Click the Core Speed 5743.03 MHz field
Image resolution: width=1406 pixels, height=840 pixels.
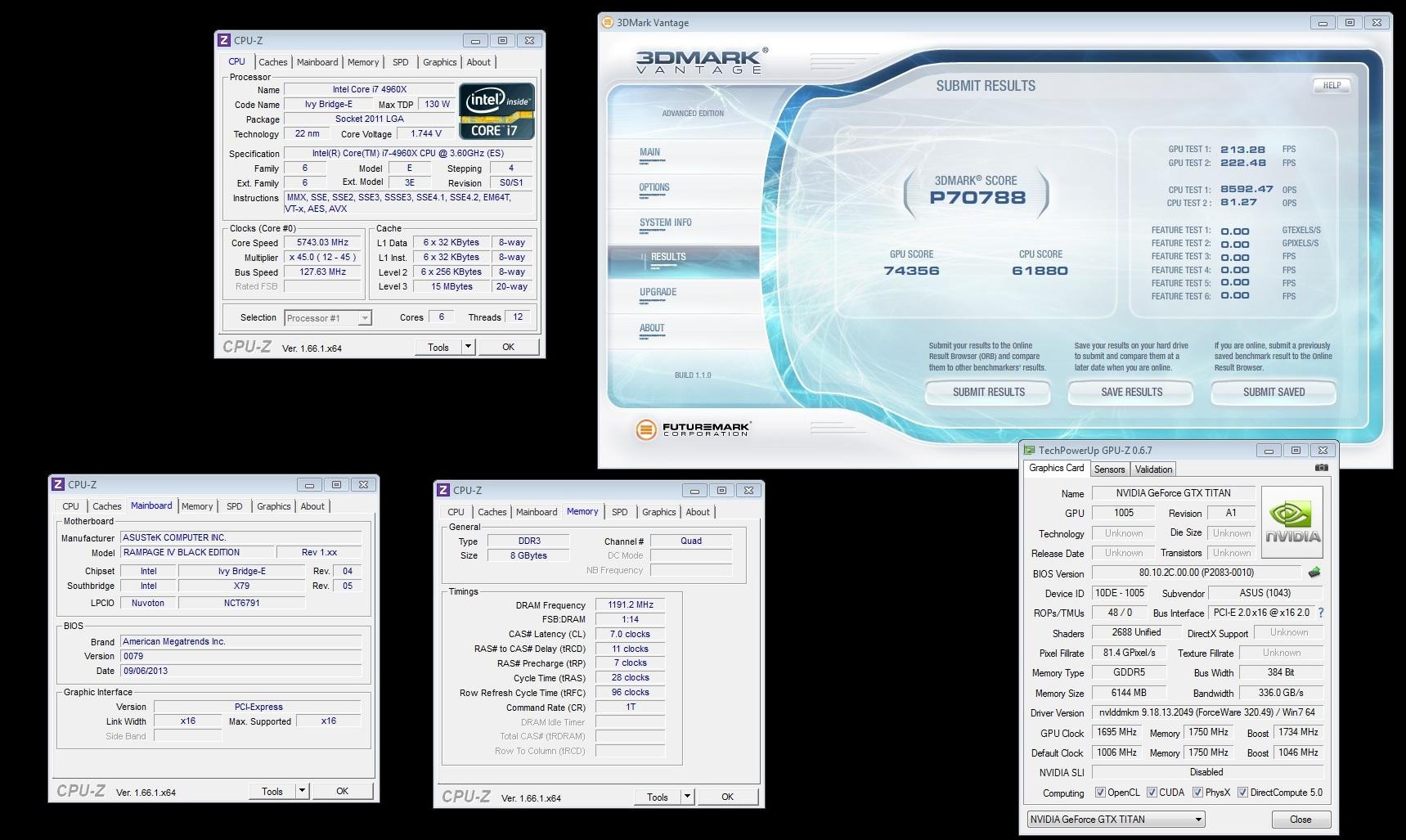[x=323, y=243]
